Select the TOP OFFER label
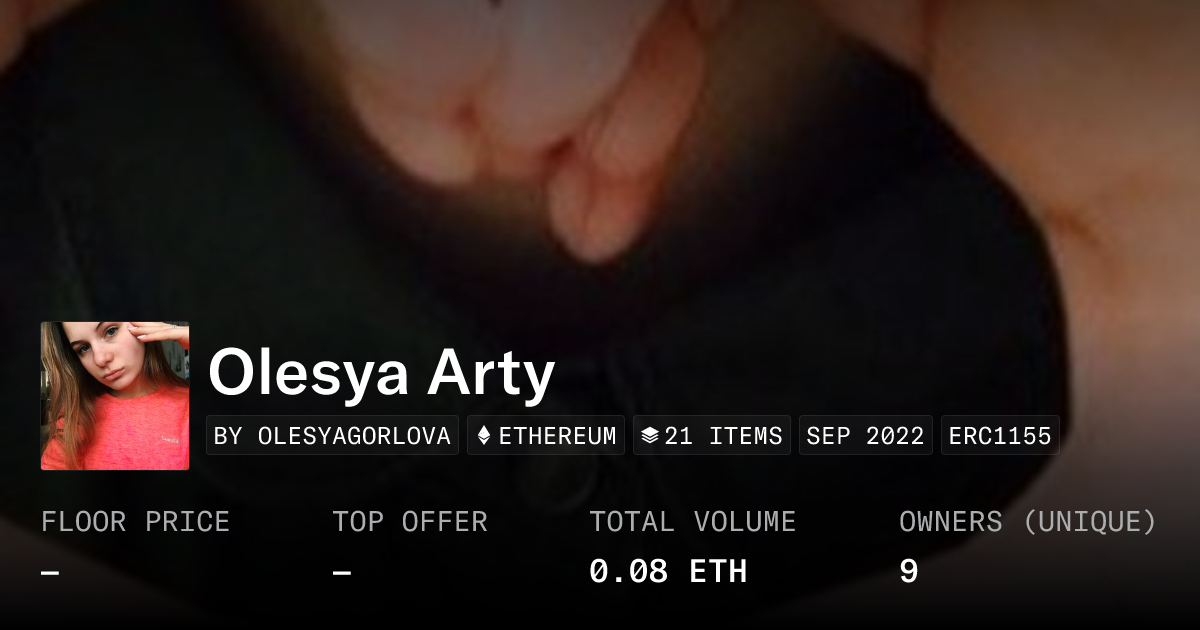The height and width of the screenshot is (630, 1200). click(x=410, y=522)
